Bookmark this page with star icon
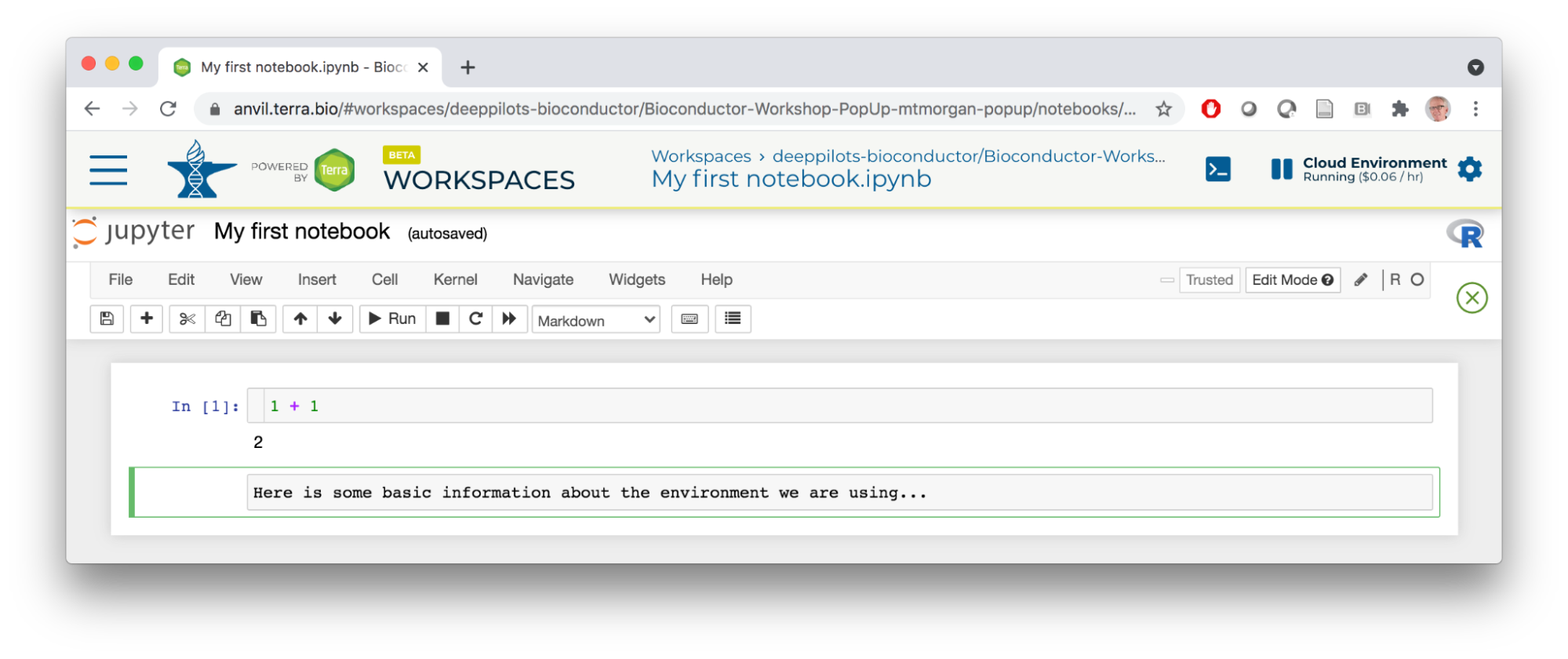Screen dimensions: 1568x659 point(1163,109)
